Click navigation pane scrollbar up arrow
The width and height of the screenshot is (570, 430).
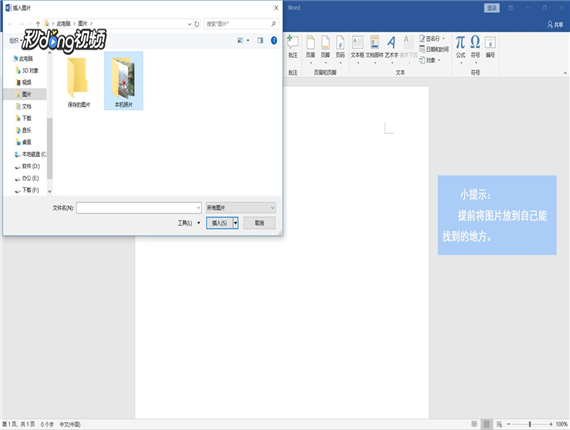click(50, 53)
